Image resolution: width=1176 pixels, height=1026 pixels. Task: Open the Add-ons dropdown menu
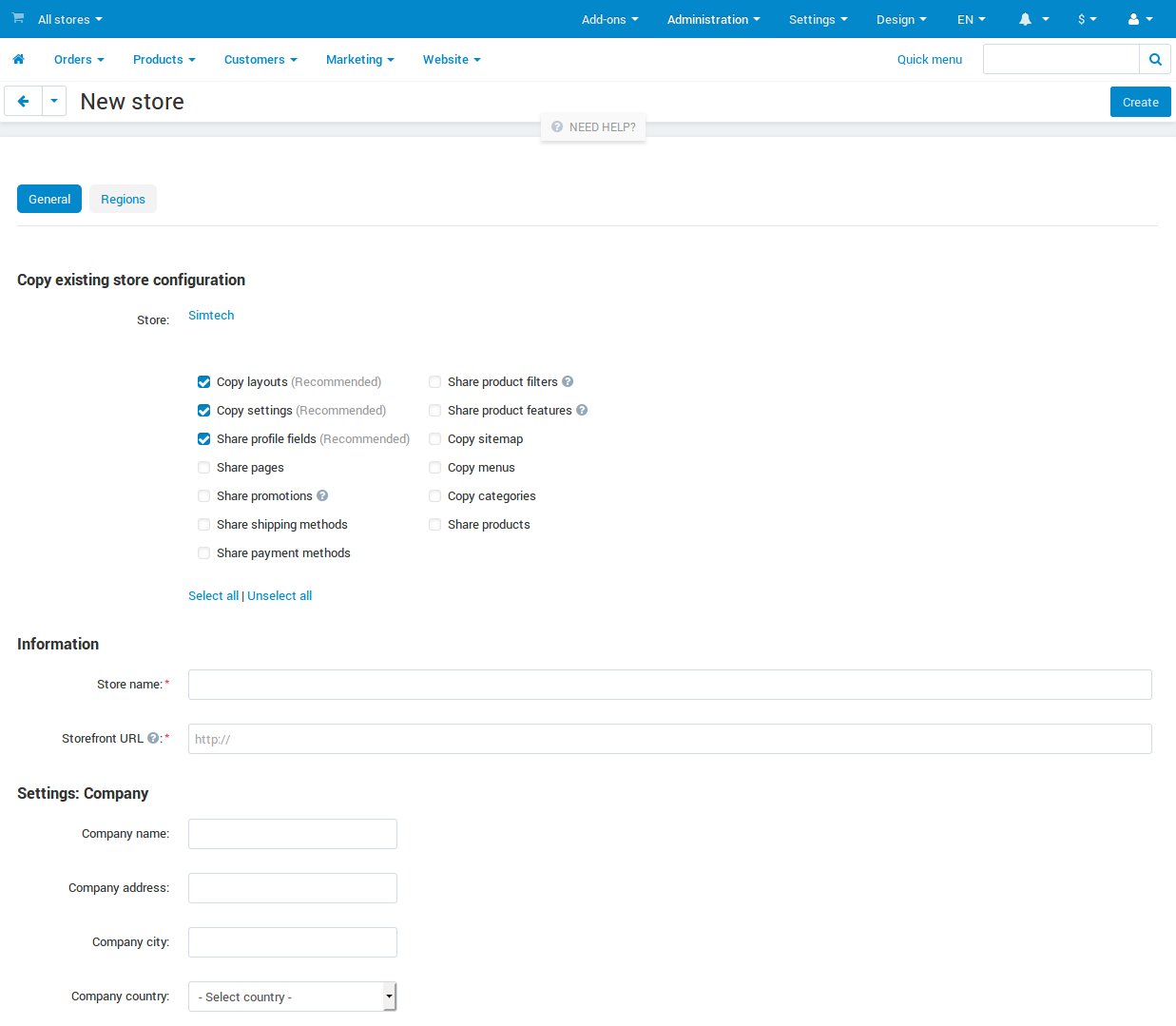click(x=610, y=19)
